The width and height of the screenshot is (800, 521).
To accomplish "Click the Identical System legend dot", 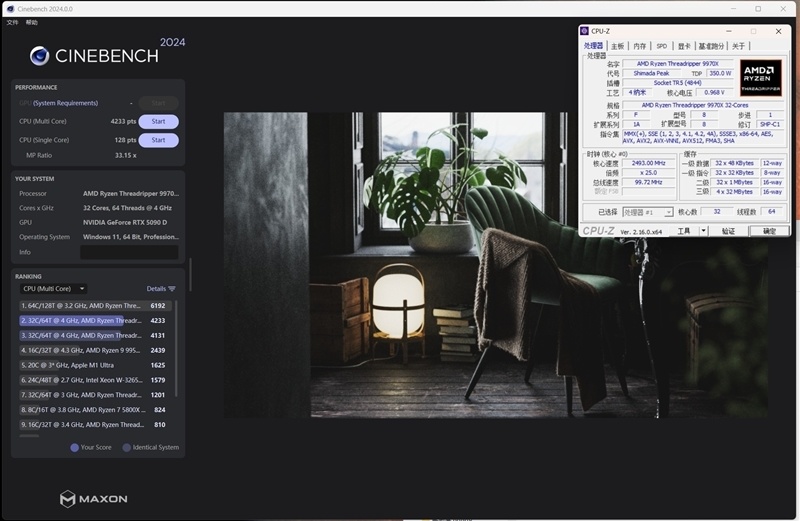I will [127, 447].
